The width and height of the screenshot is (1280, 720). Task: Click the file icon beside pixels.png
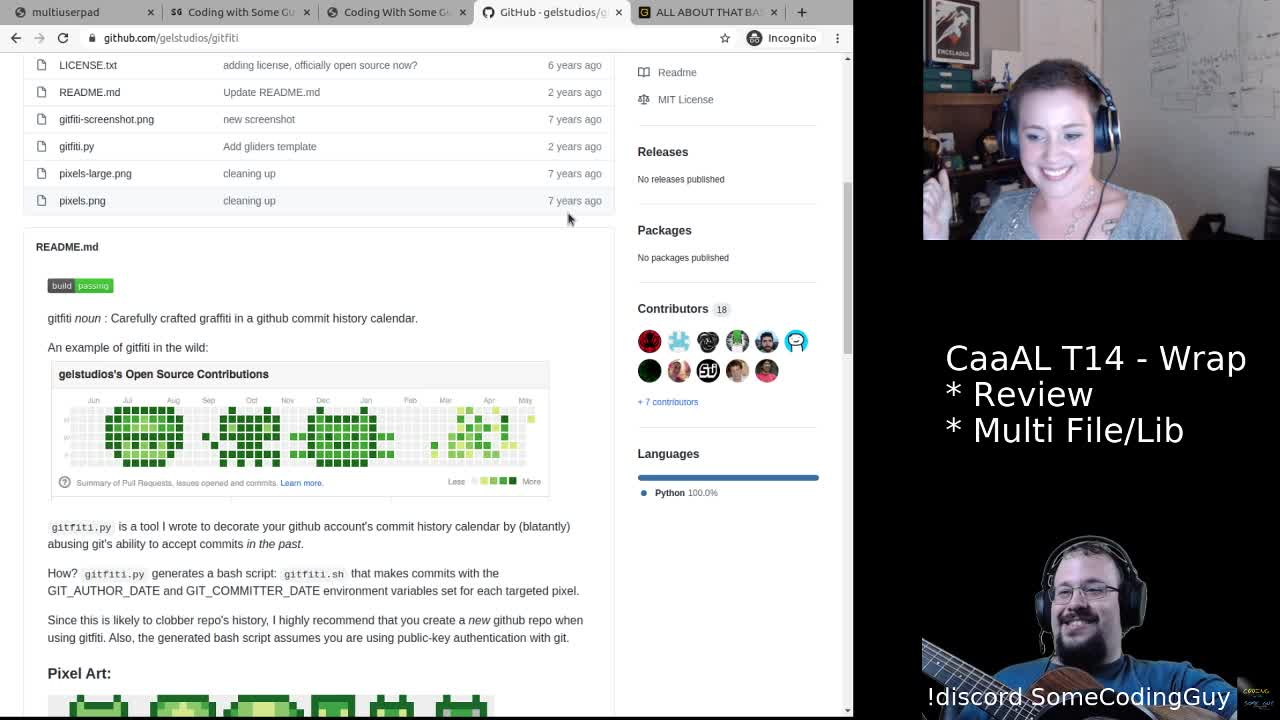point(41,200)
